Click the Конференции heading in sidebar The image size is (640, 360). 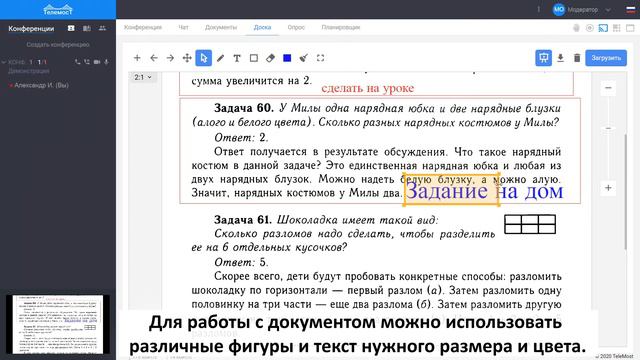coord(31,29)
